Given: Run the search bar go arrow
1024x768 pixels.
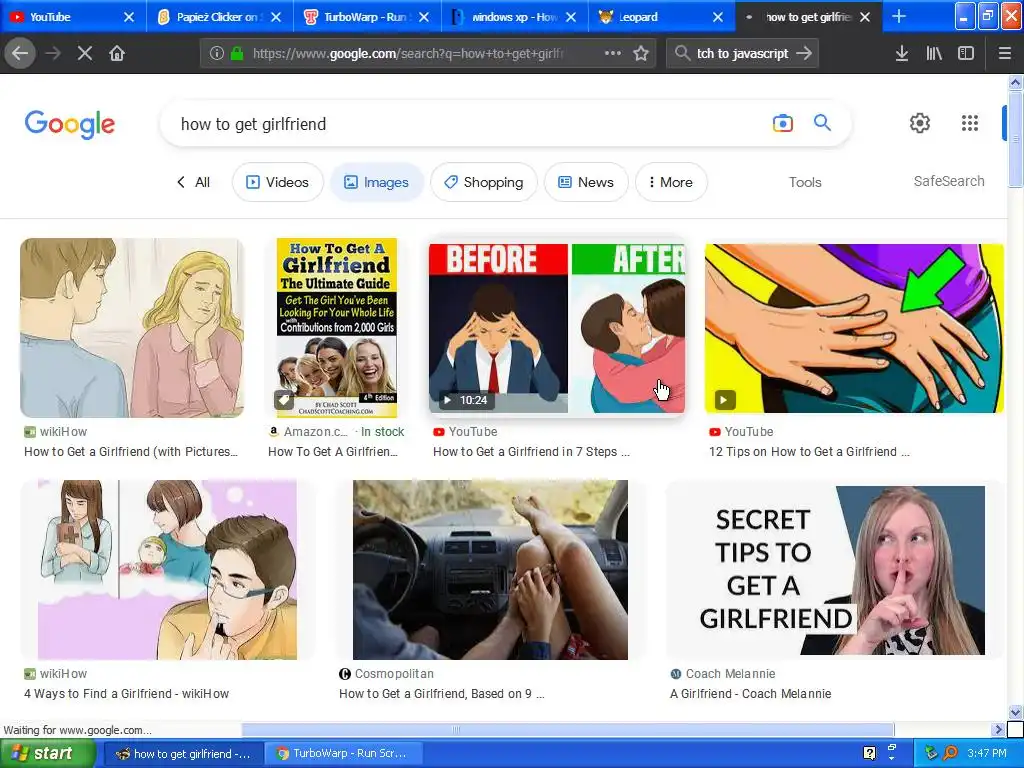Looking at the screenshot, I should pos(804,53).
